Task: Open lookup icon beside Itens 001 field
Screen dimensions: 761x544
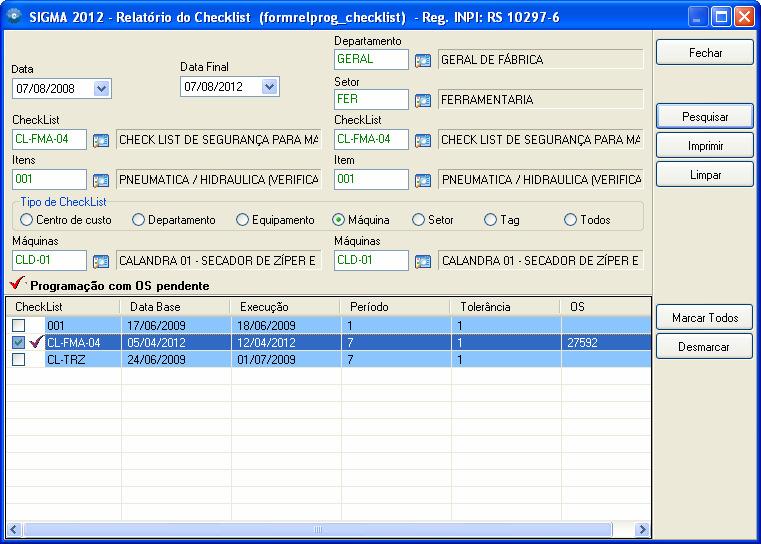Action: click(x=100, y=181)
